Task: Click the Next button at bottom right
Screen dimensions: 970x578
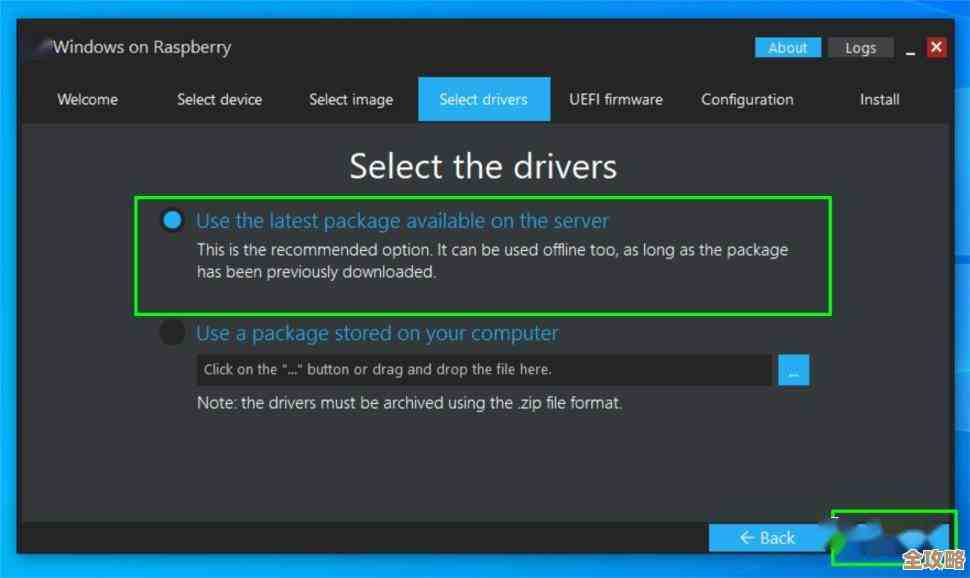Action: (893, 537)
